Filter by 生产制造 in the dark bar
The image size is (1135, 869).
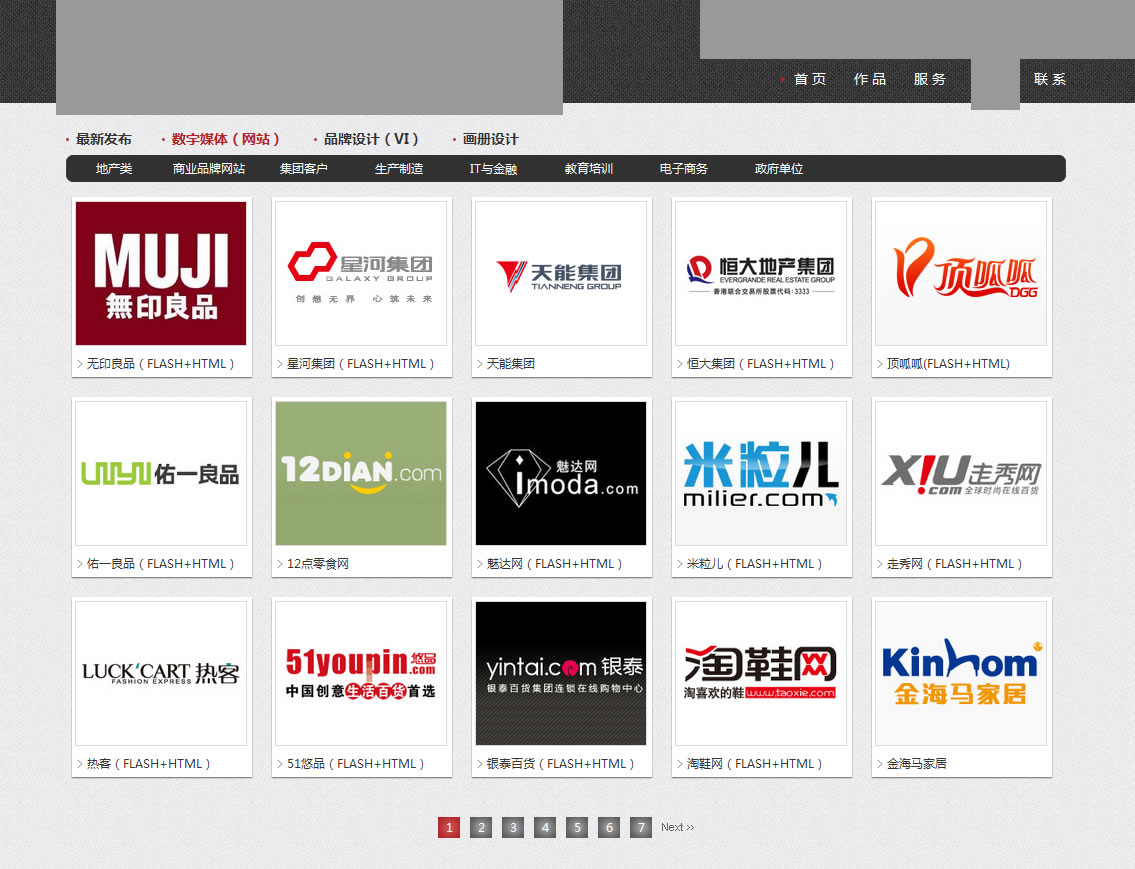399,169
